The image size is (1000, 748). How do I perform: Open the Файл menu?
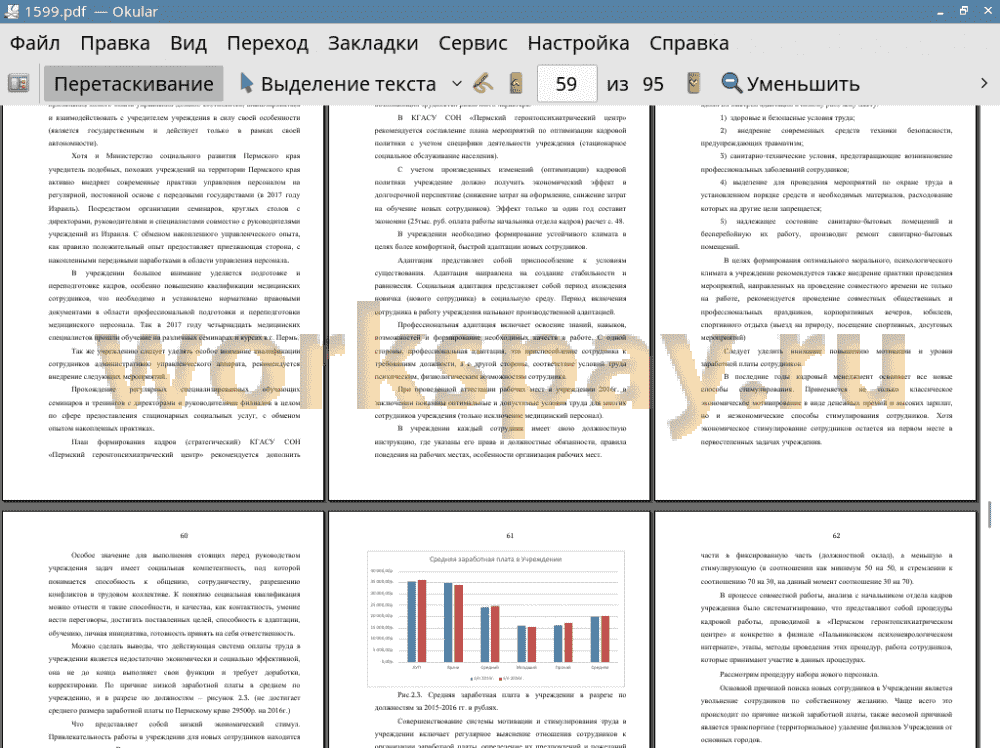point(35,43)
